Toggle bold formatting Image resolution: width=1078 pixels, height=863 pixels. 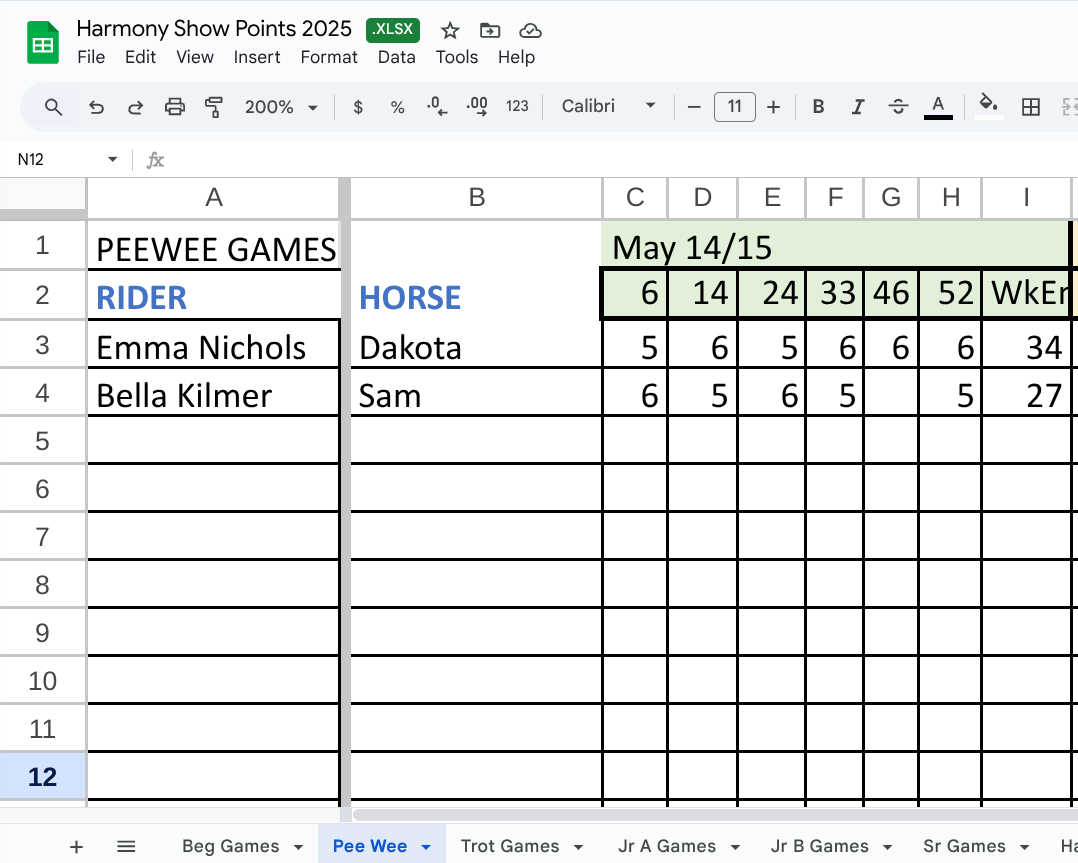click(x=818, y=107)
